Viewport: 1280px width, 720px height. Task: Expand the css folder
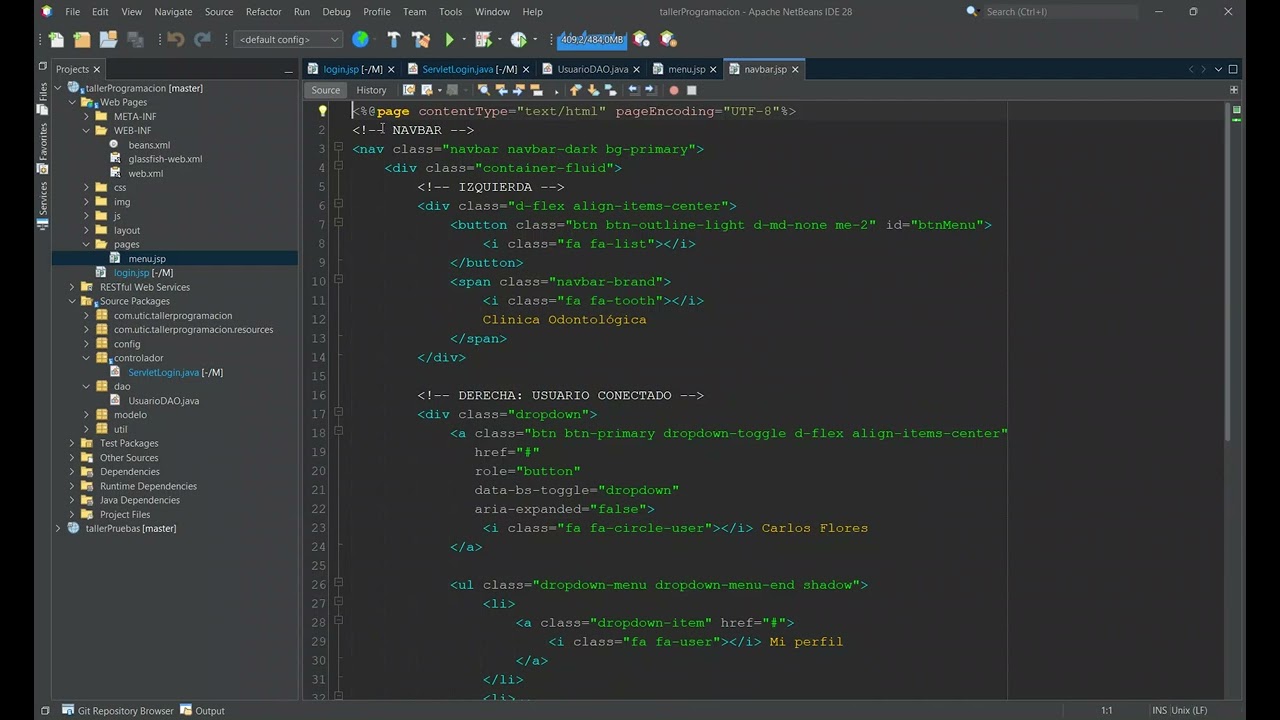point(86,187)
